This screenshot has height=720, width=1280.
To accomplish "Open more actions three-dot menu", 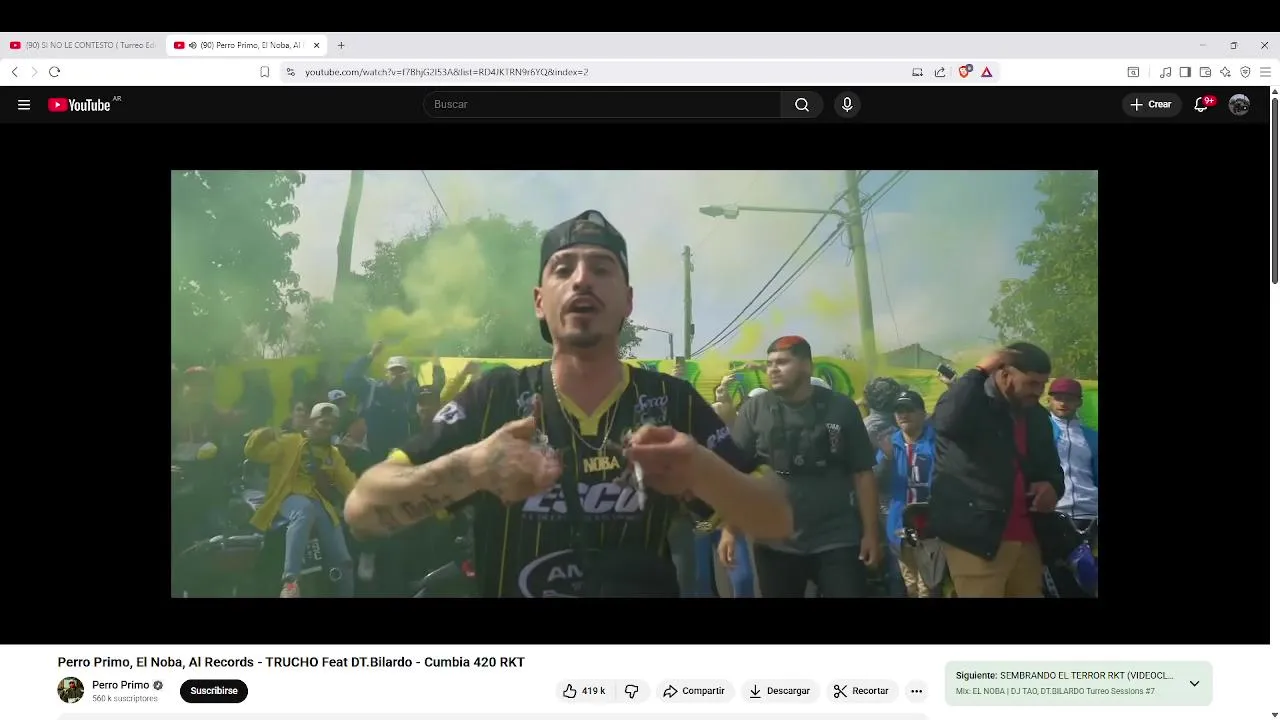I will pos(916,691).
